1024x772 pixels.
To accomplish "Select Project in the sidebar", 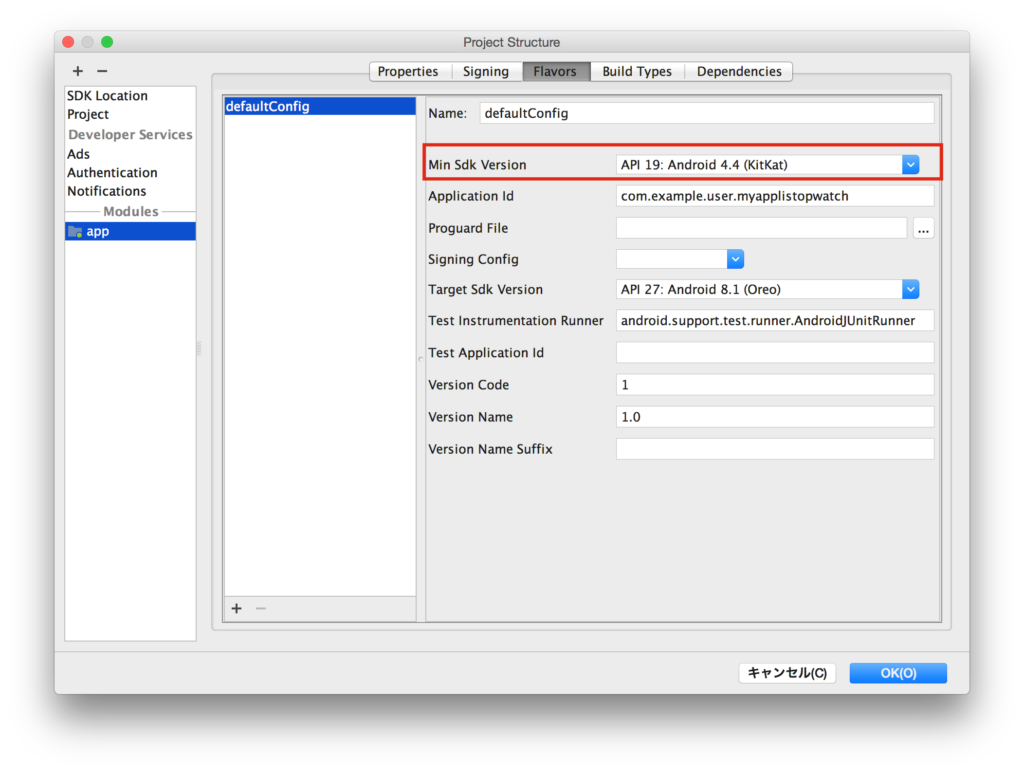I will 88,114.
